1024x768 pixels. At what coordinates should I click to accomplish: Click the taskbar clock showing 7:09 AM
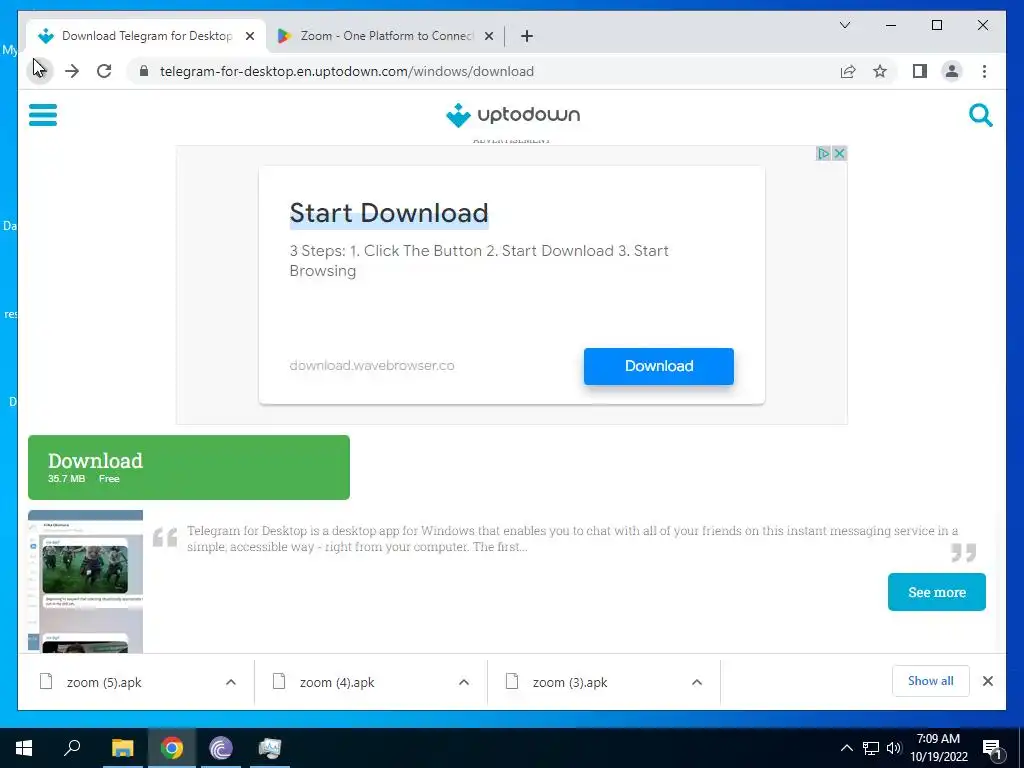[x=938, y=748]
